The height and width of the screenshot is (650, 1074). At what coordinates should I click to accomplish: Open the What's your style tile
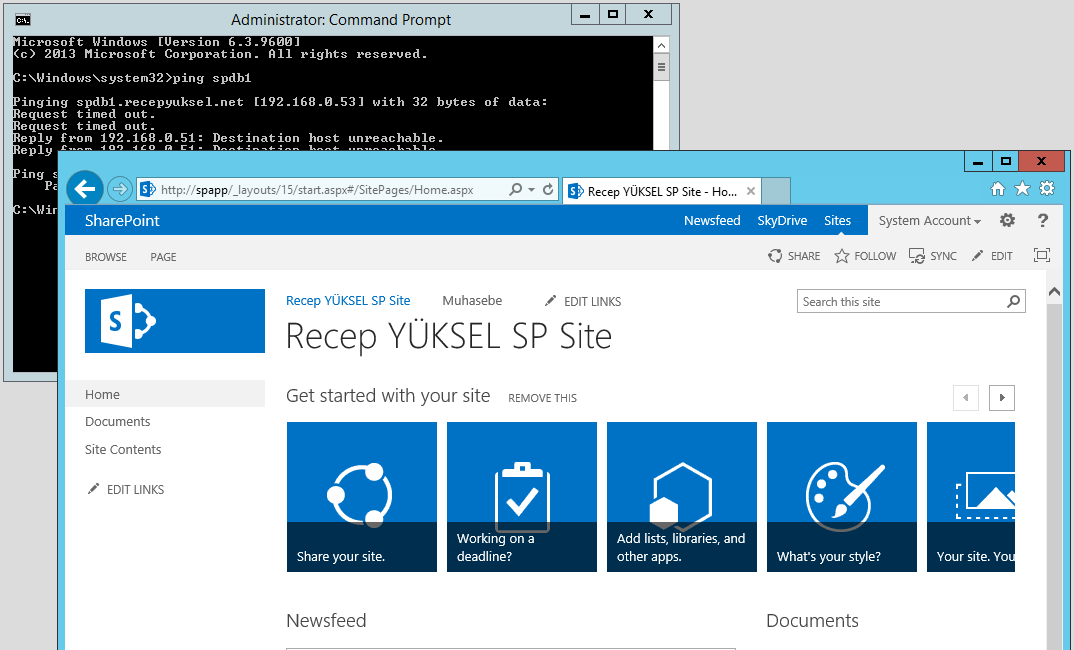coord(842,497)
